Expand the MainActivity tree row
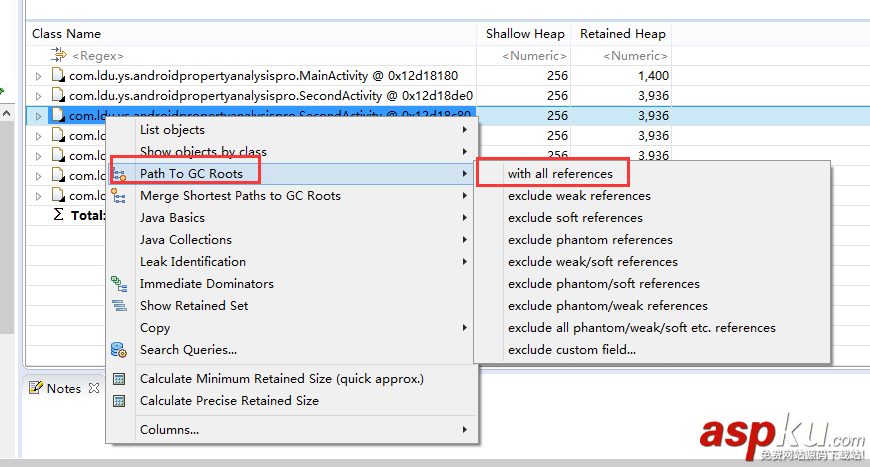Viewport: 870px width, 467px height. 39,76
